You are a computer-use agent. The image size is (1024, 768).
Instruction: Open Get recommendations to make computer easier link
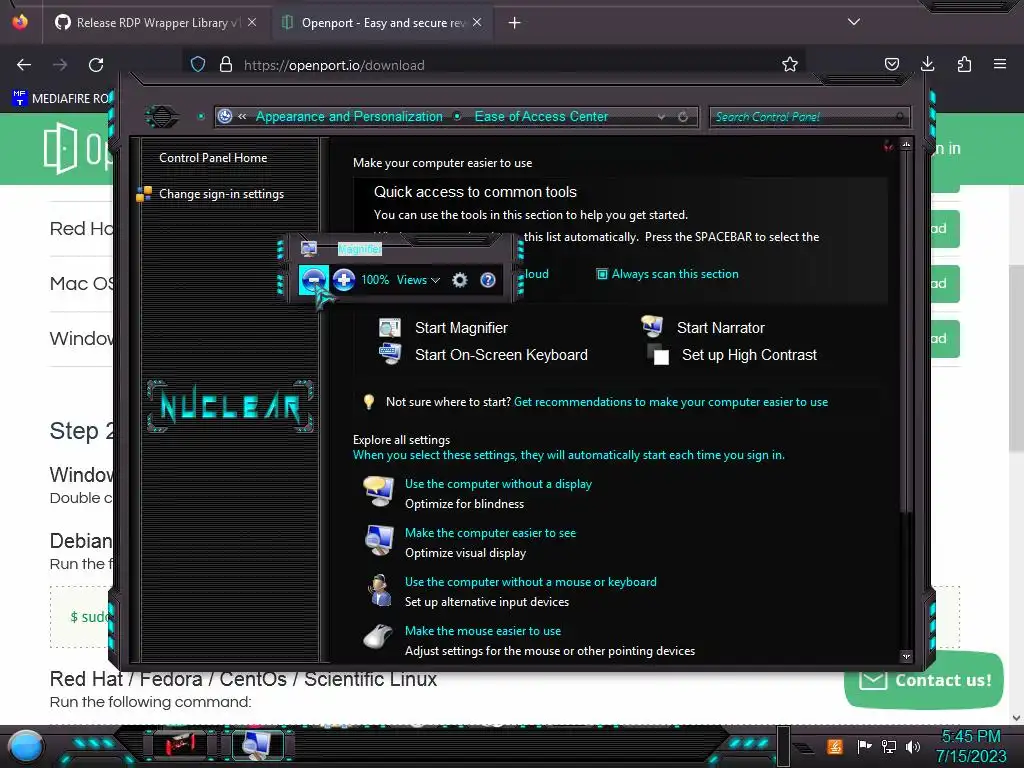pyautogui.click(x=671, y=402)
